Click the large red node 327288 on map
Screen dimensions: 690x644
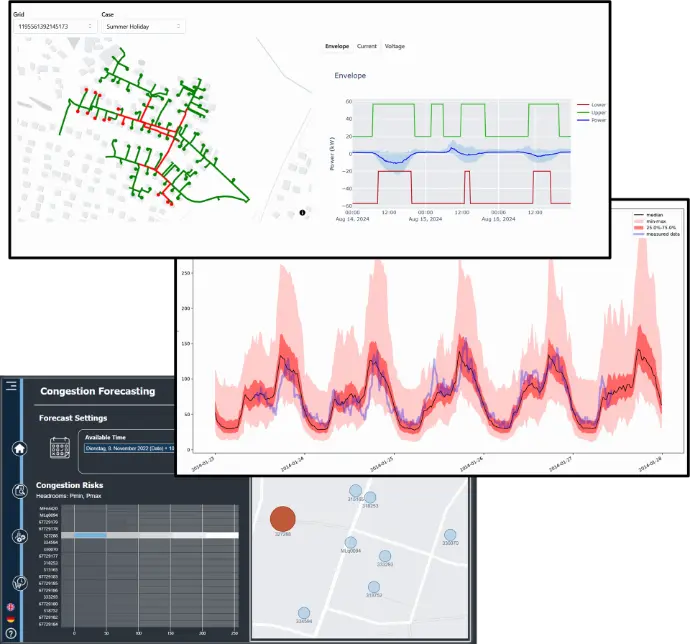(283, 518)
